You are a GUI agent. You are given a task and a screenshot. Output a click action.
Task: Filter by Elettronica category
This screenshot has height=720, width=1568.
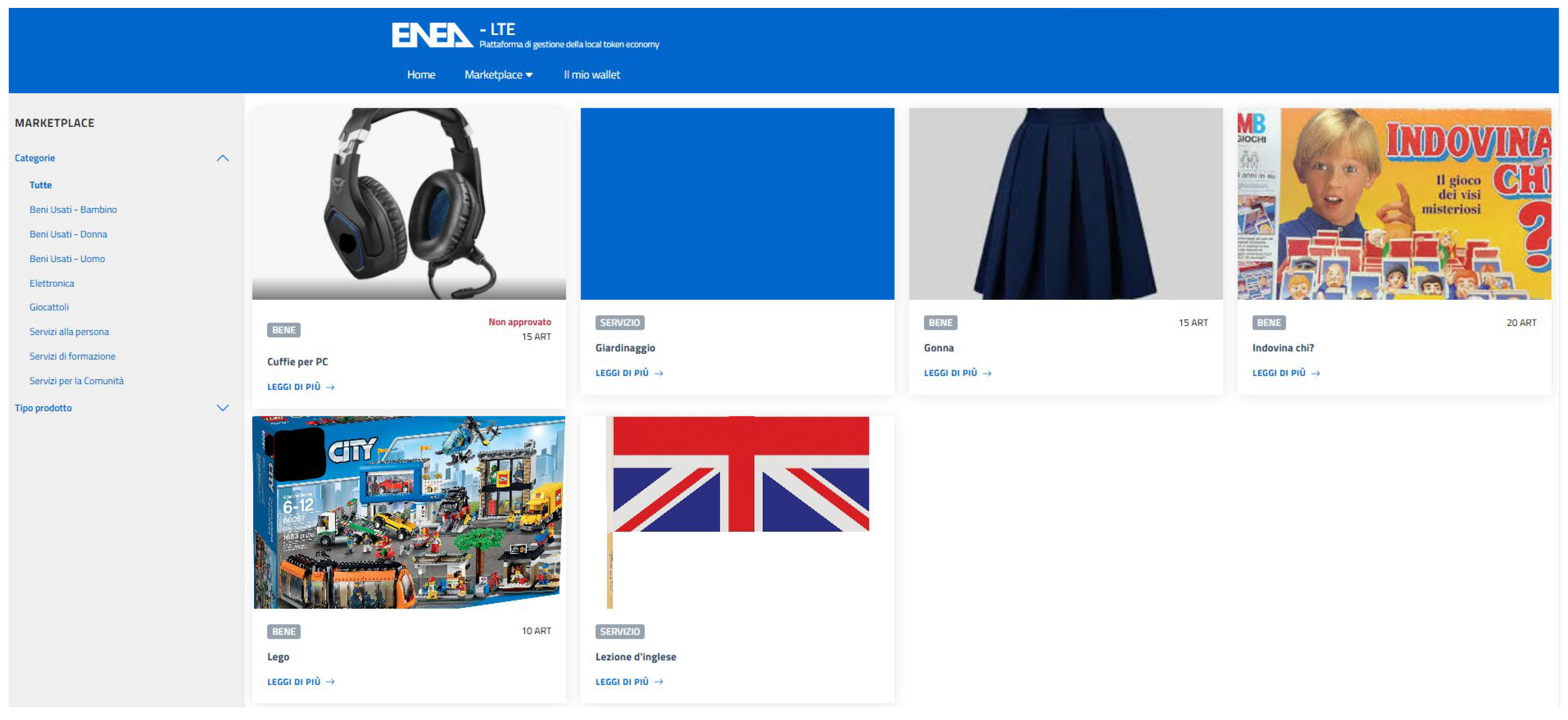tap(52, 283)
